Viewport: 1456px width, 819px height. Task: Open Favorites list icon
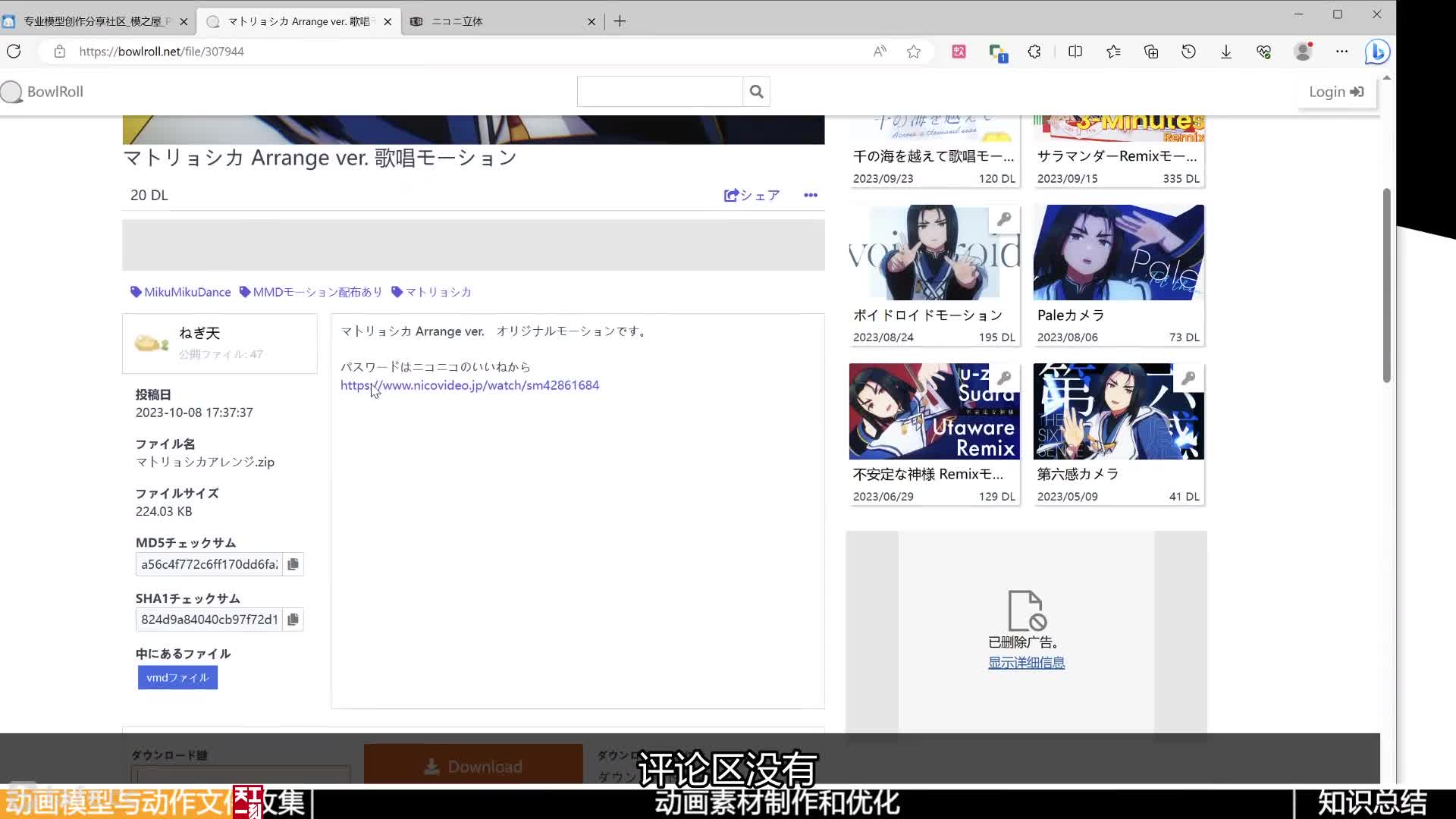coord(1113,52)
